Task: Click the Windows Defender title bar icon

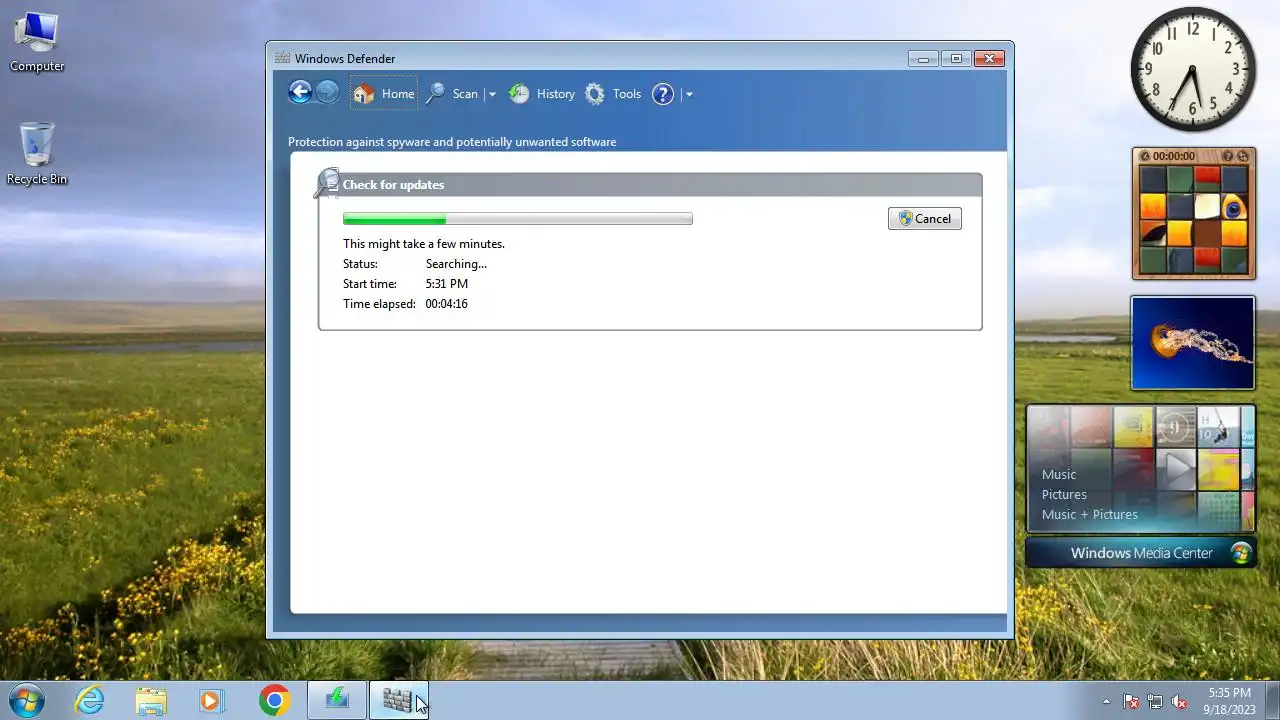Action: click(x=283, y=58)
